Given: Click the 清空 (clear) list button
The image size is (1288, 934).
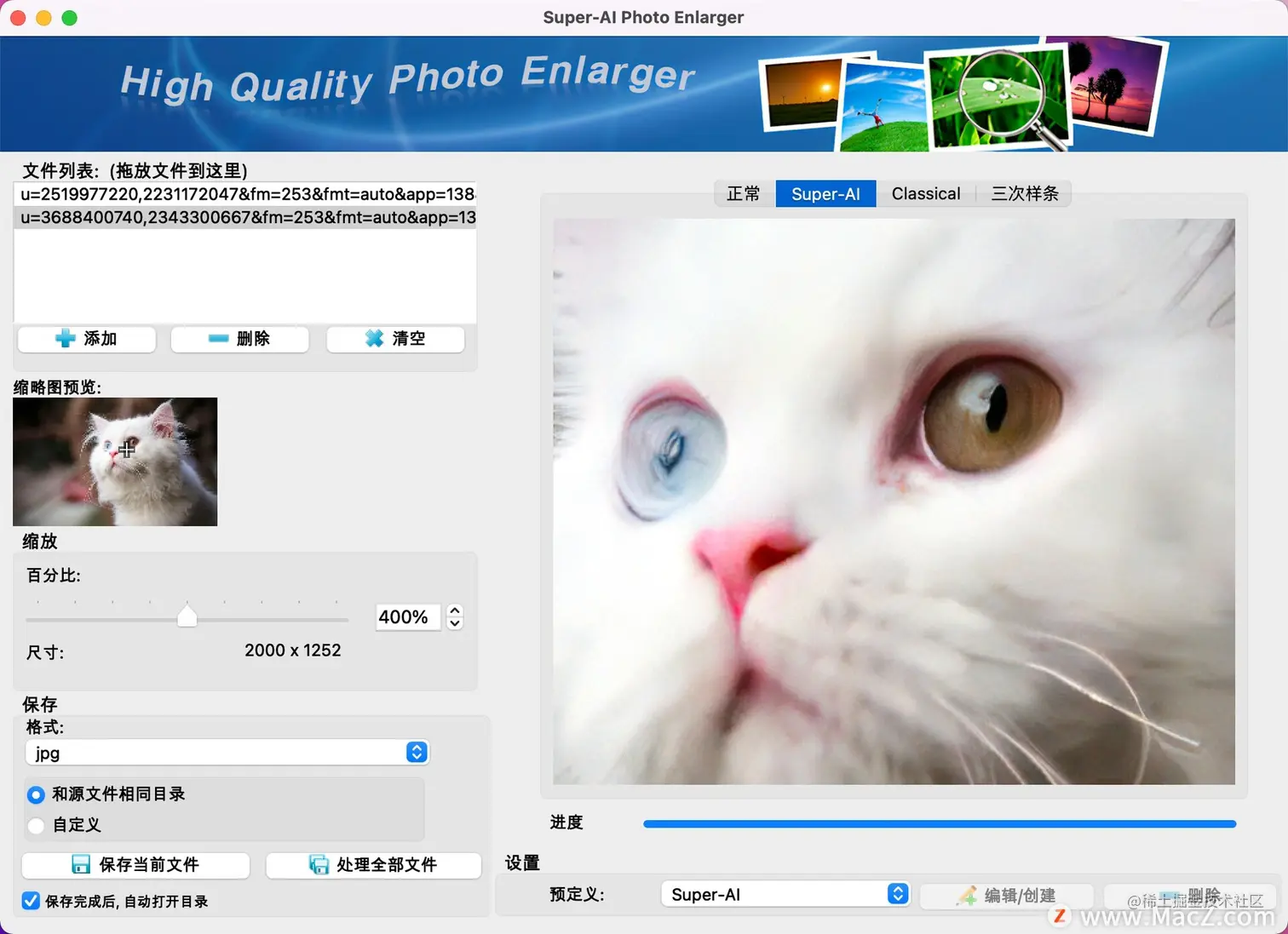Looking at the screenshot, I should click(x=395, y=339).
